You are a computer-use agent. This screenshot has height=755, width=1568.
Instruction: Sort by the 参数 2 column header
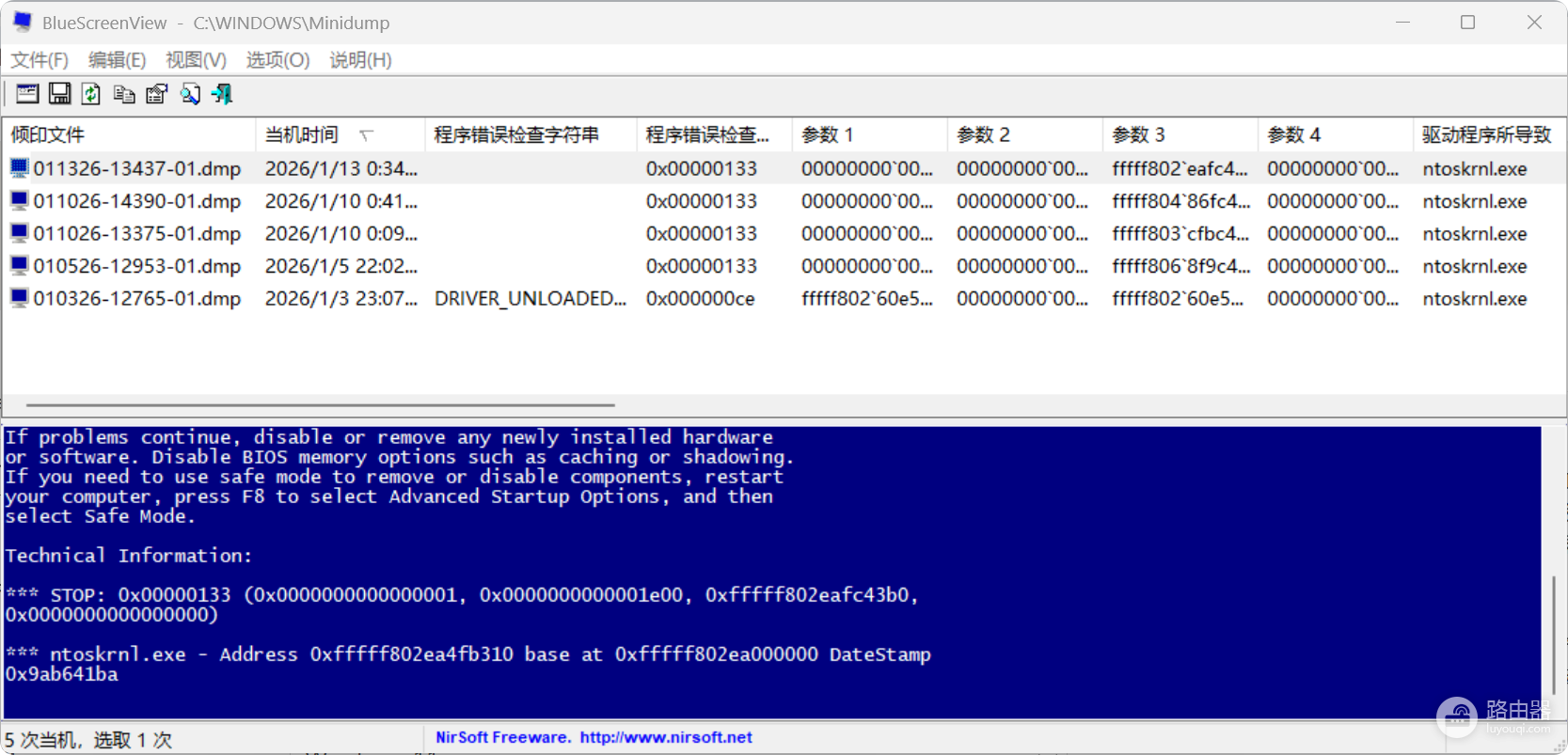pos(1024,134)
